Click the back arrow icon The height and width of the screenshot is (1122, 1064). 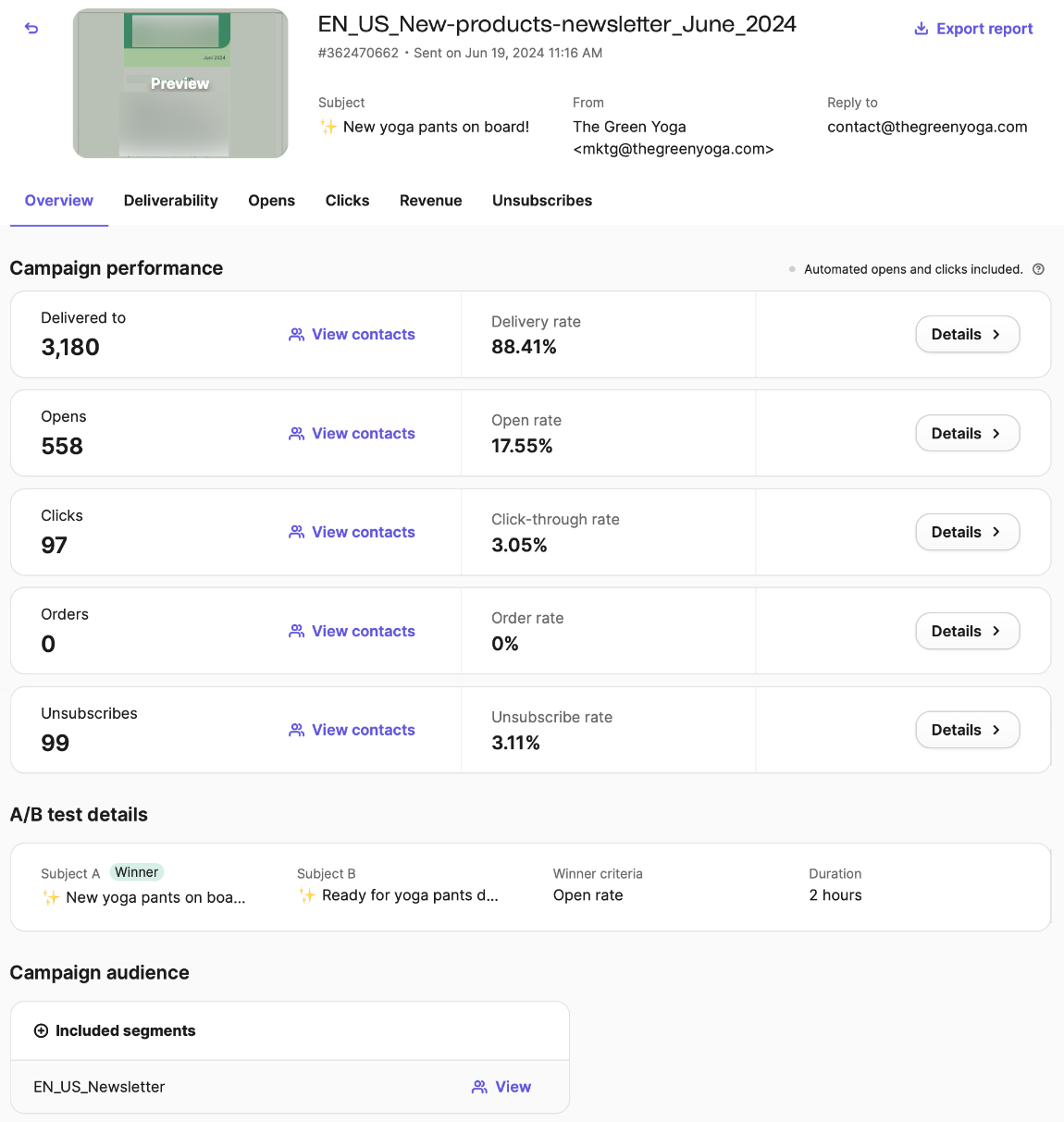(31, 29)
